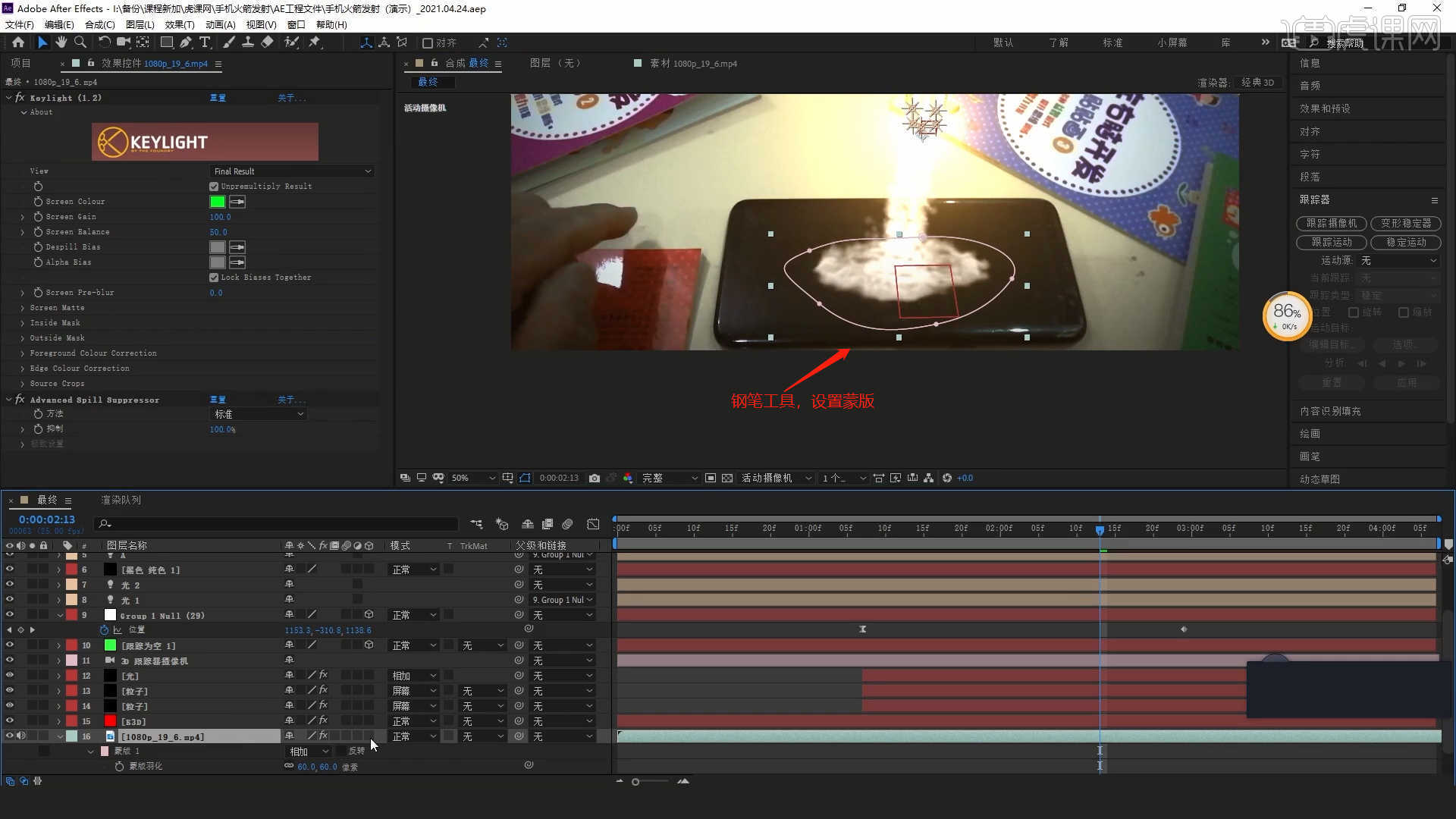The image size is (1456, 819).
Task: Click the Keylight 重置 reset link
Action: coord(218,98)
